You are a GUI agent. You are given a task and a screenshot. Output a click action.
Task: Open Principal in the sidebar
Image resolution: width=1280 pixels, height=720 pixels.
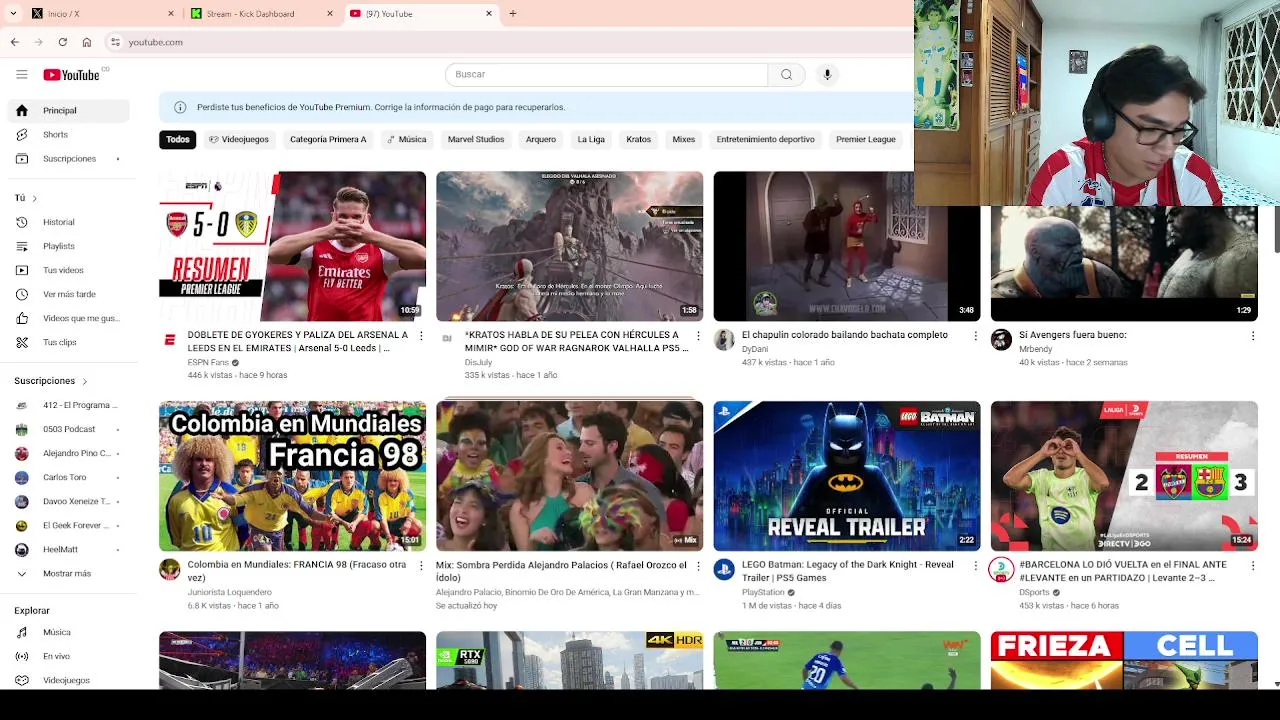(68, 110)
